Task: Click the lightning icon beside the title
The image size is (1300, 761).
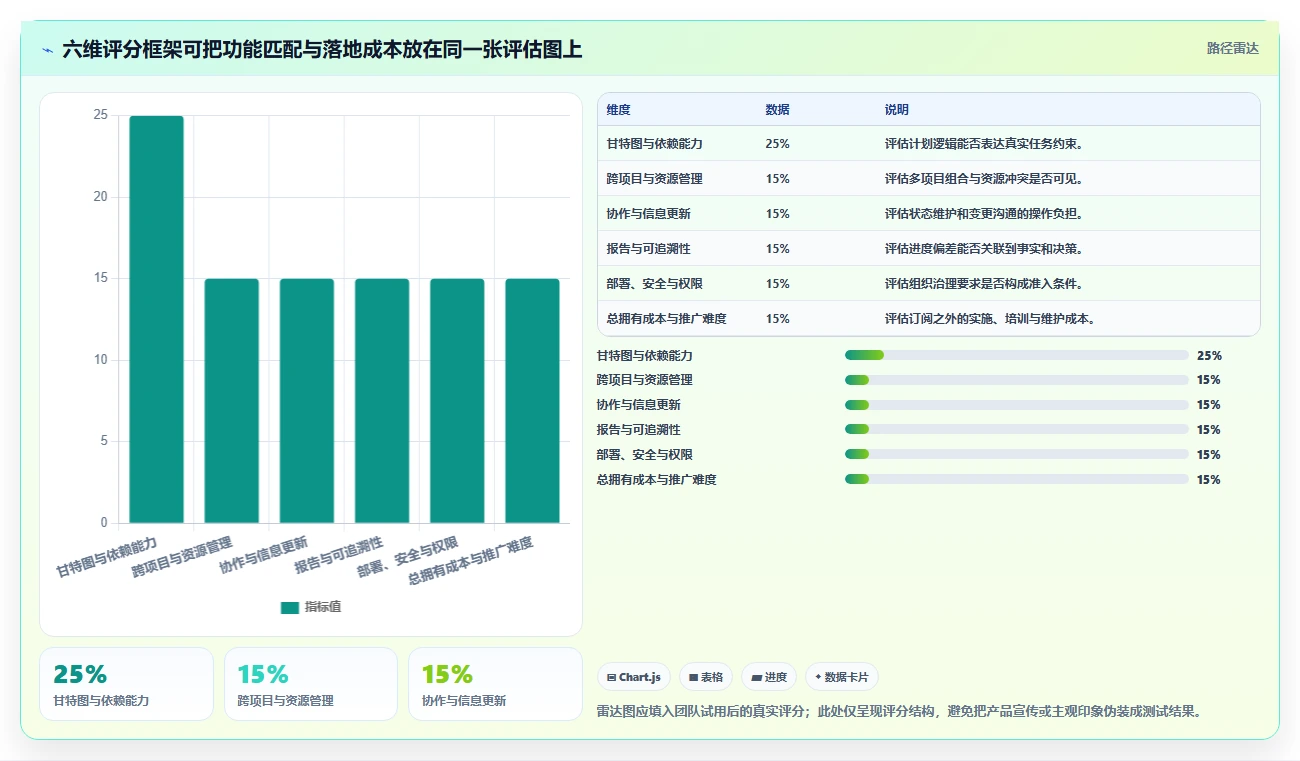Action: (48, 50)
